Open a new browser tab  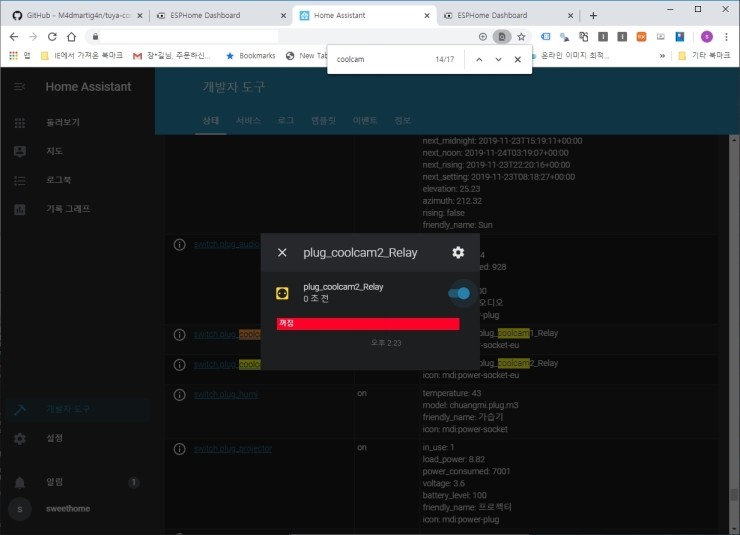point(593,16)
